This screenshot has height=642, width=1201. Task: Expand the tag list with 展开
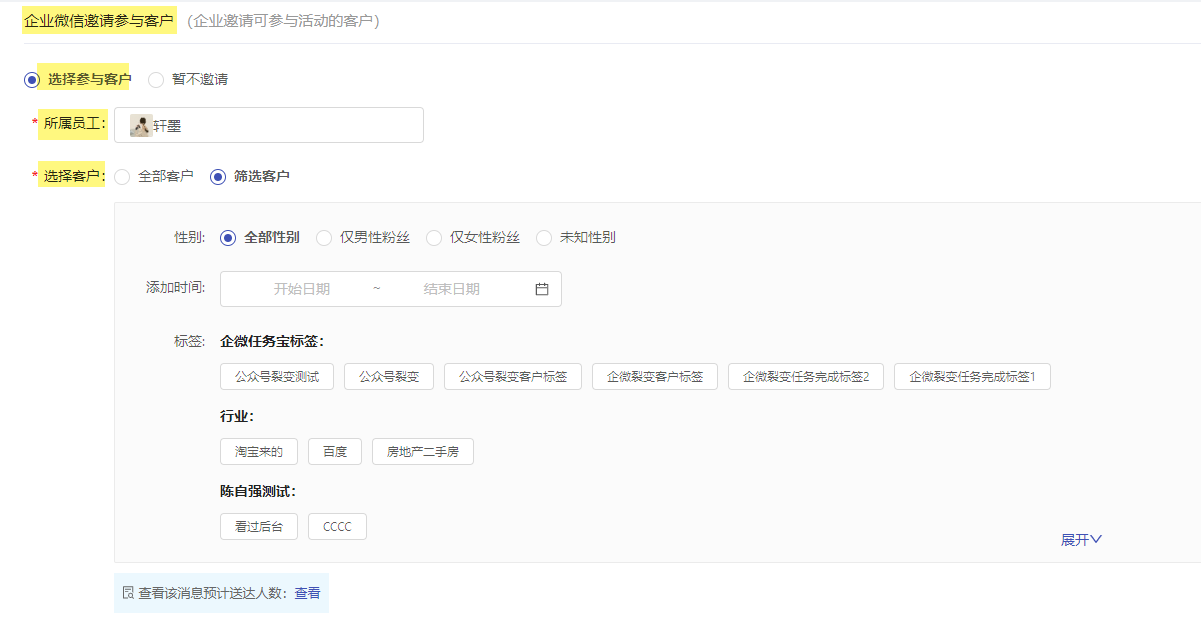pyautogui.click(x=1082, y=540)
